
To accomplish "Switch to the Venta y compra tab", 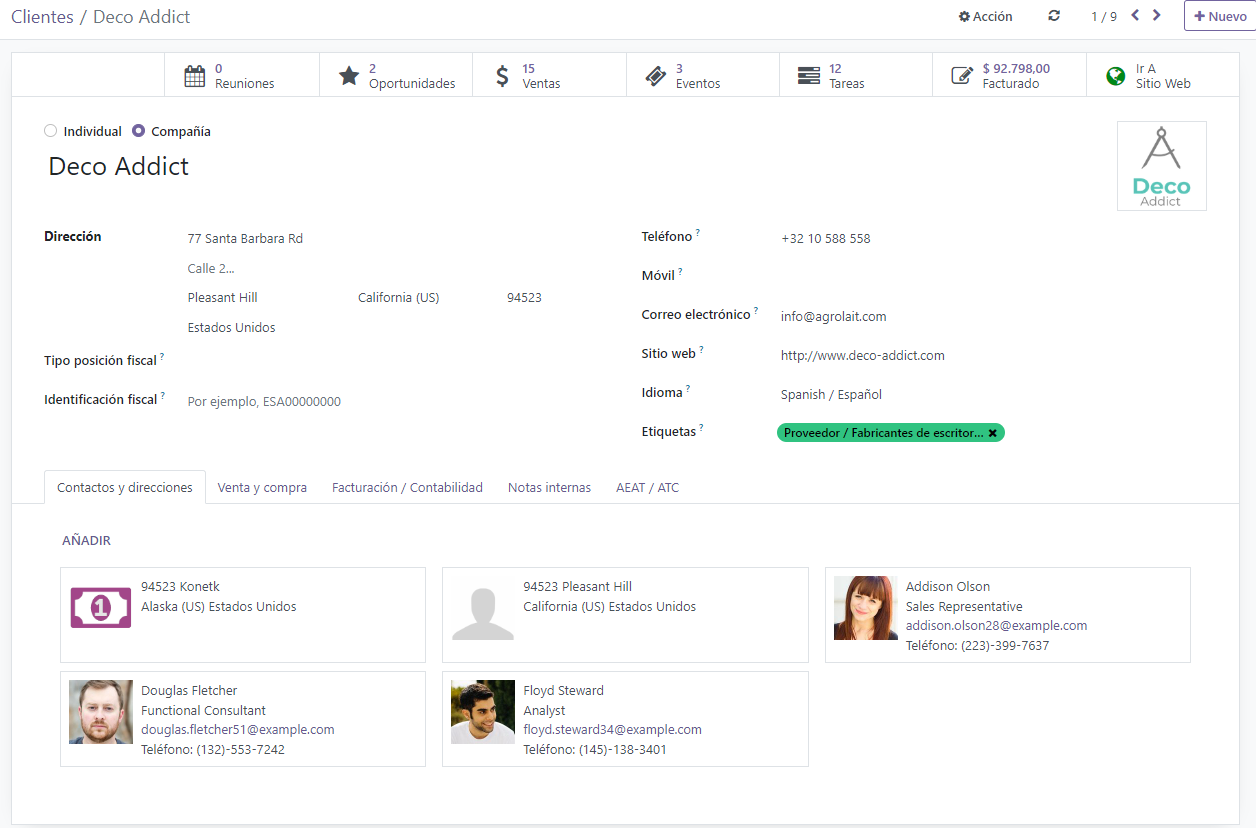I will [262, 487].
